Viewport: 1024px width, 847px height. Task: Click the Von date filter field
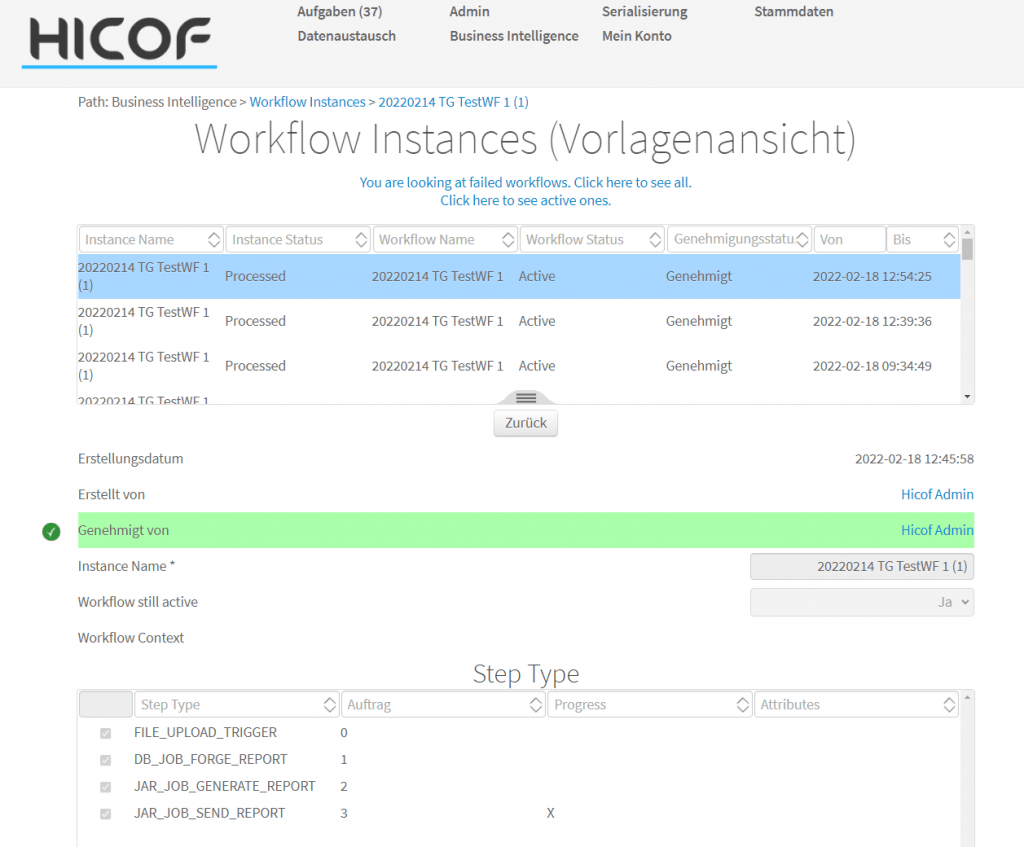pyautogui.click(x=850, y=240)
